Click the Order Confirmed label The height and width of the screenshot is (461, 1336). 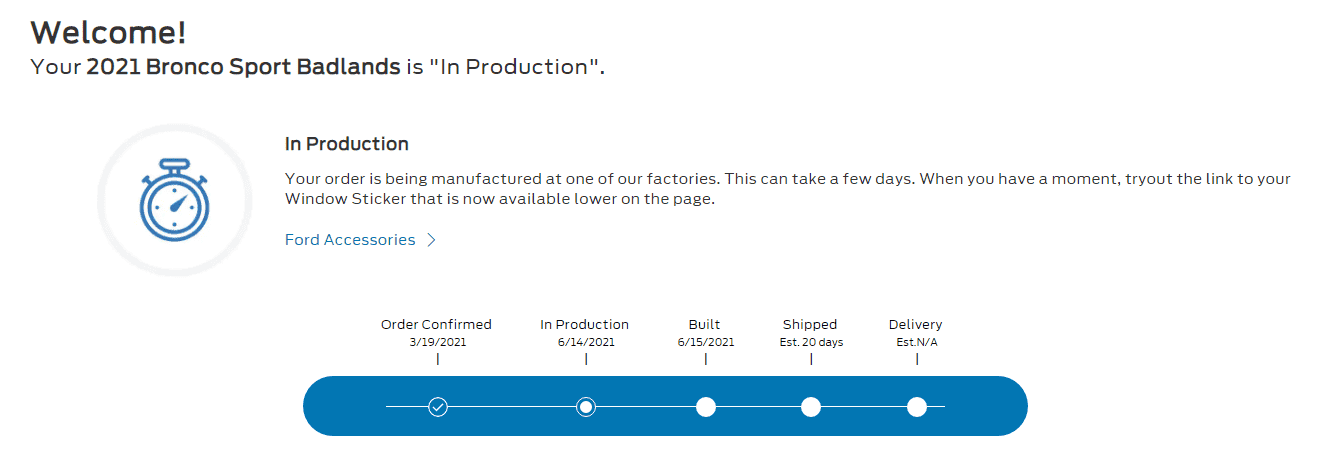tap(436, 325)
